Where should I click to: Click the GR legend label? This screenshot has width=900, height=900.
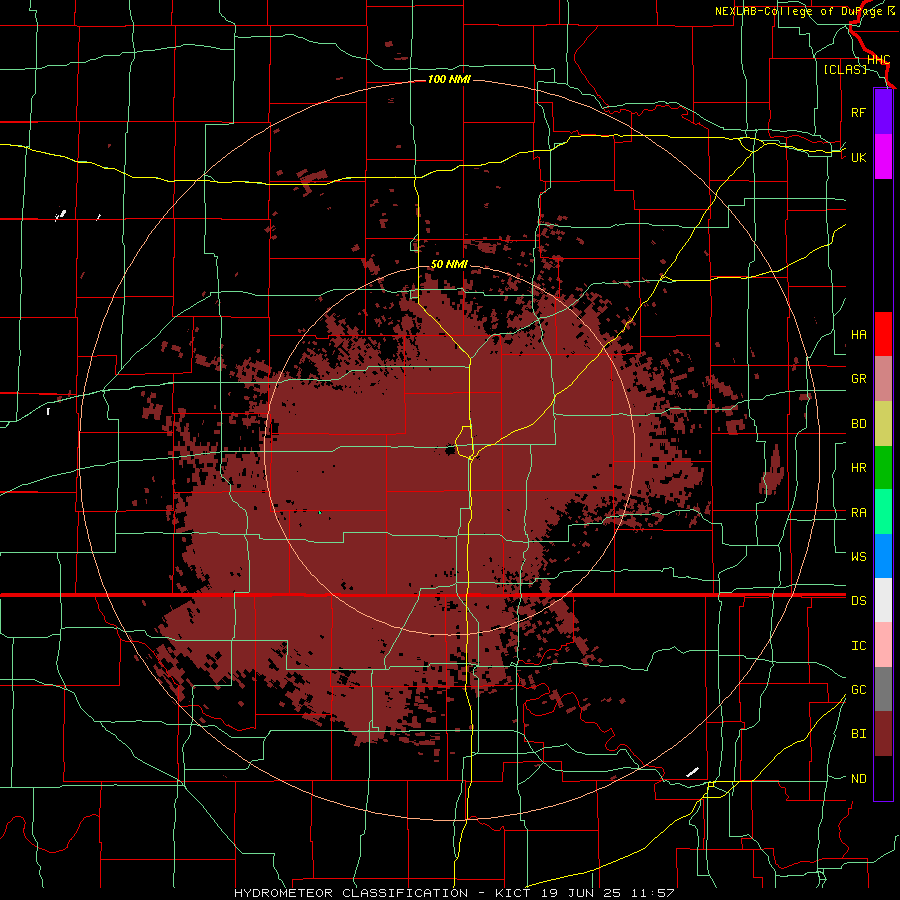pyautogui.click(x=858, y=379)
